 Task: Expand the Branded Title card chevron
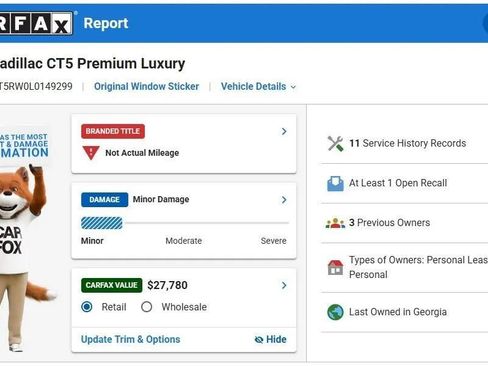[284, 131]
